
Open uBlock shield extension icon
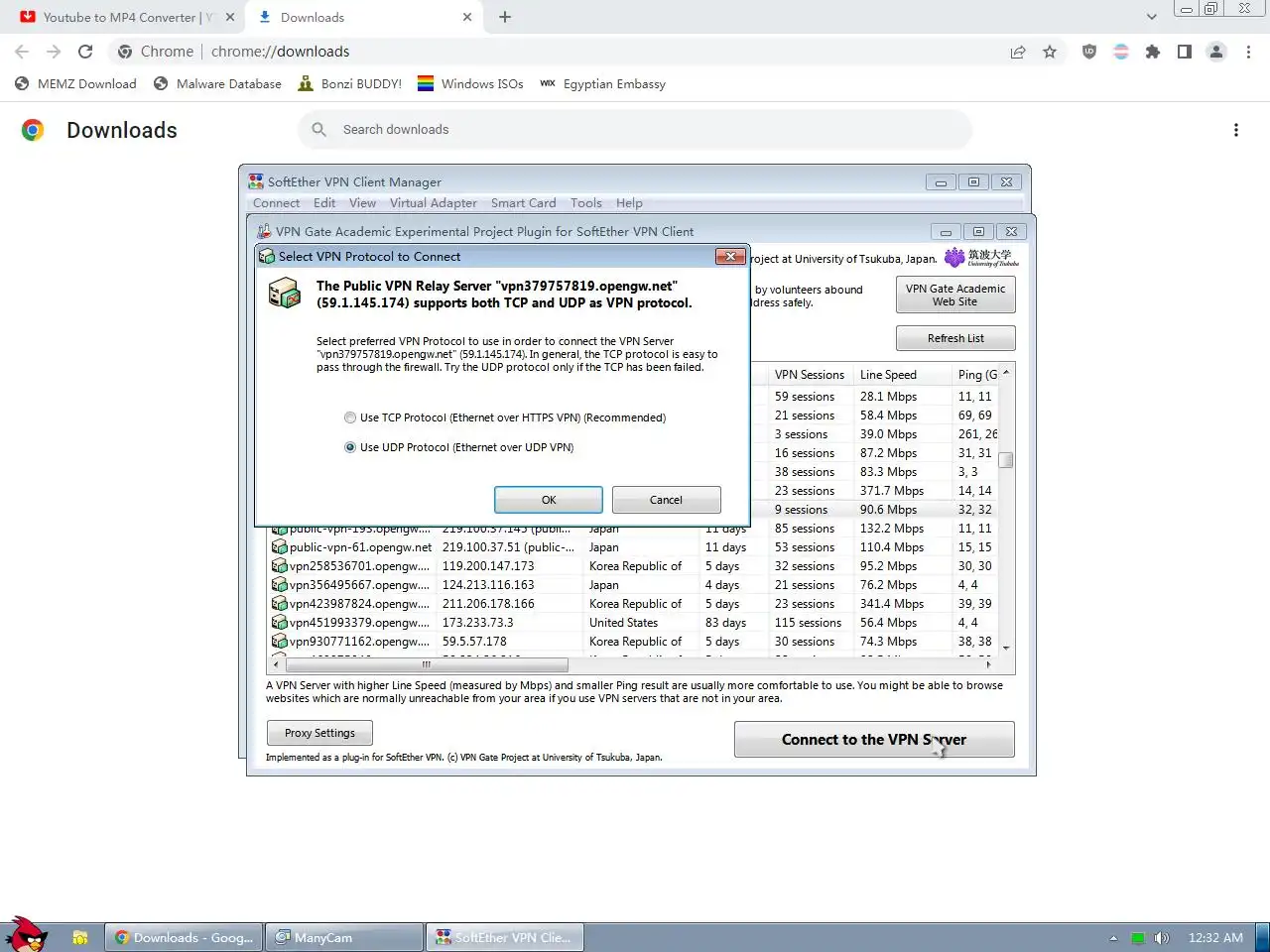click(x=1089, y=52)
